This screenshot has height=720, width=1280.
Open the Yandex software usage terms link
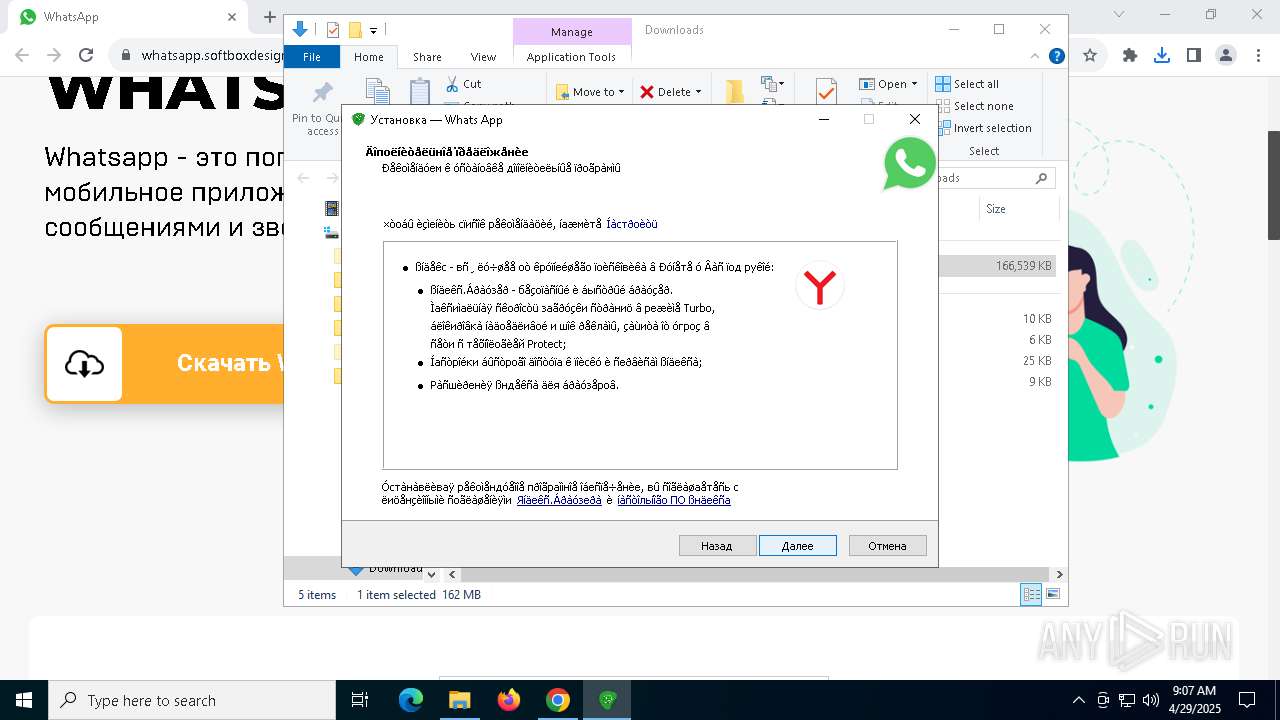click(x=674, y=500)
